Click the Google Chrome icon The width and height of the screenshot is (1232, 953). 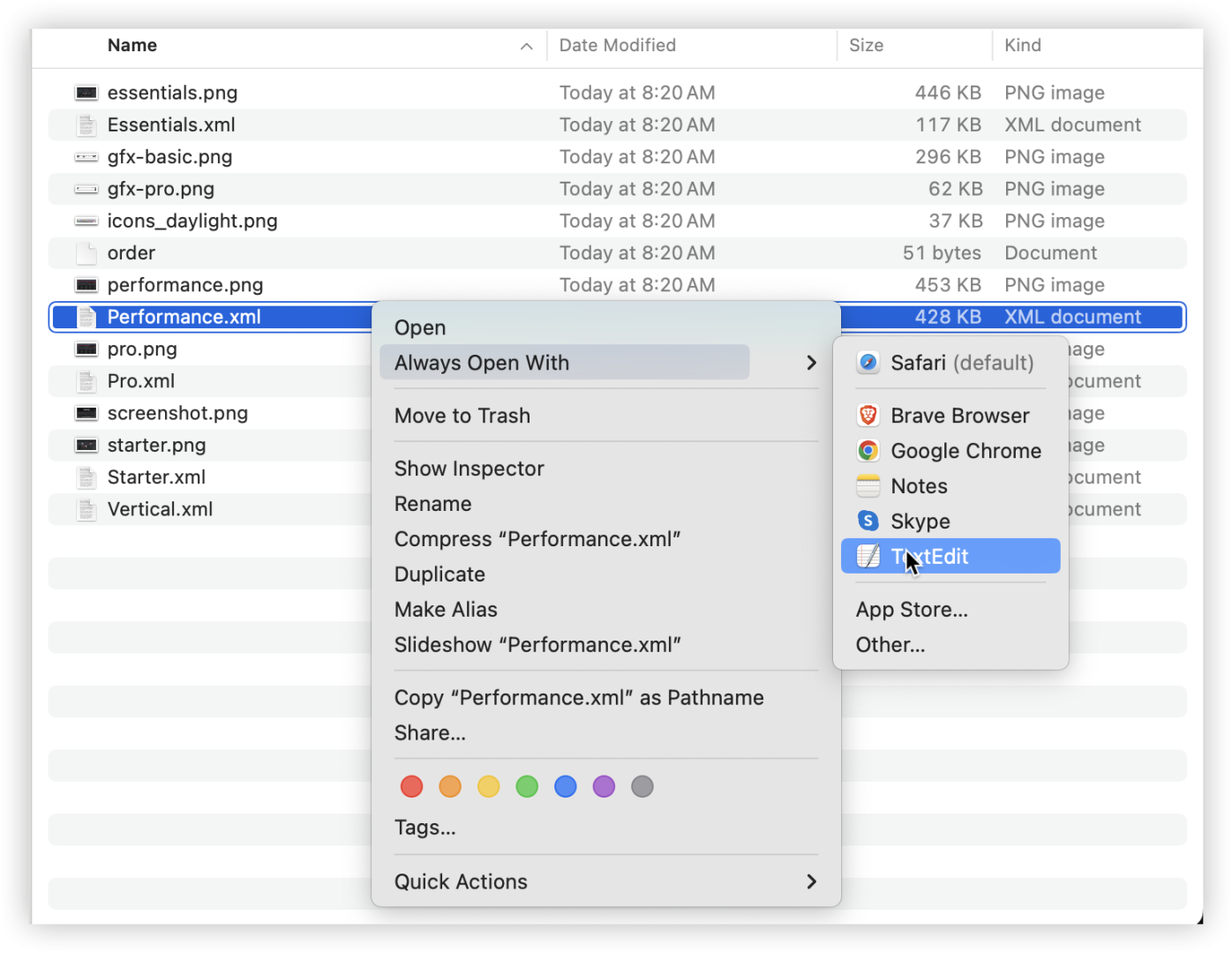click(868, 451)
